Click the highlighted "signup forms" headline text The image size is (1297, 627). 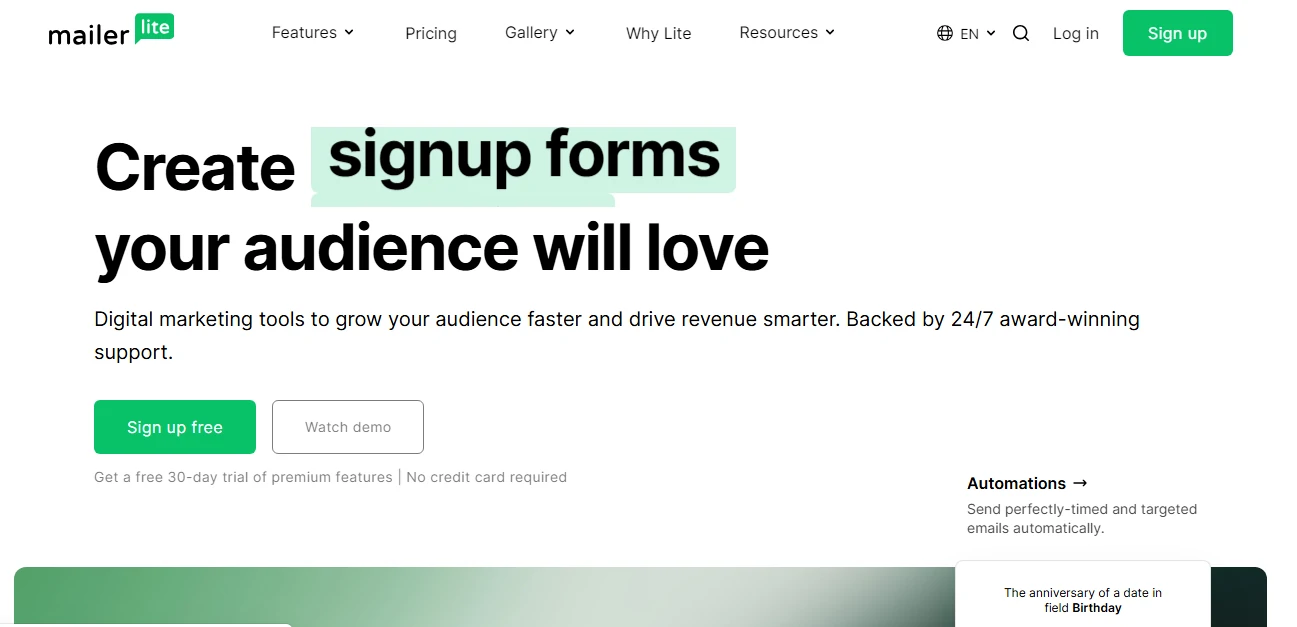pyautogui.click(x=524, y=159)
